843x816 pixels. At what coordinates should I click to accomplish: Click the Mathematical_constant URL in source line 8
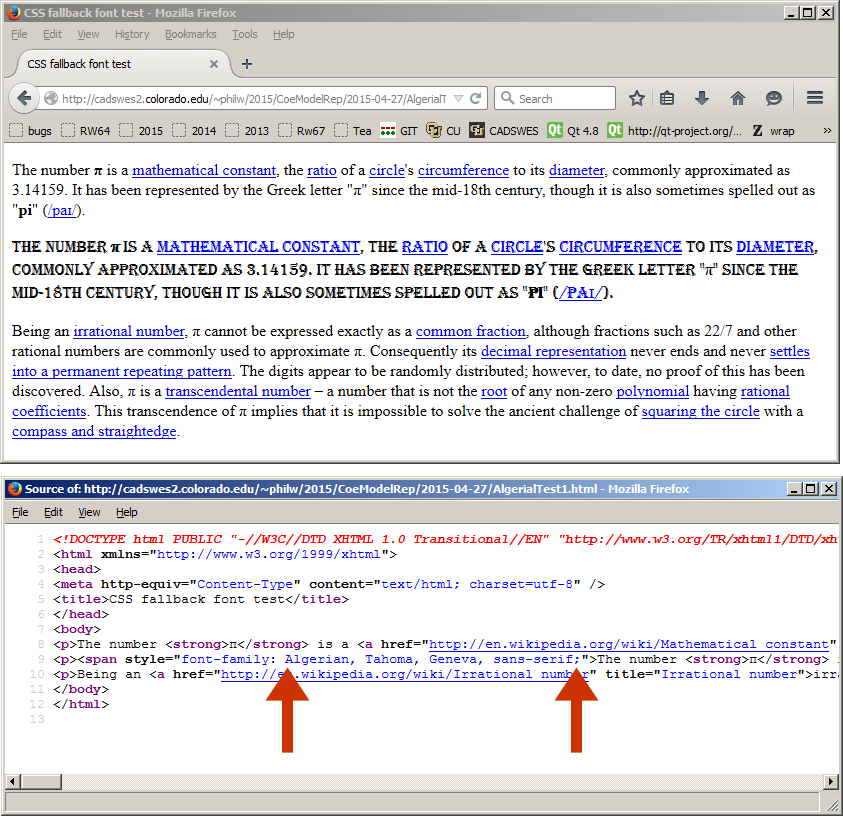[628, 644]
